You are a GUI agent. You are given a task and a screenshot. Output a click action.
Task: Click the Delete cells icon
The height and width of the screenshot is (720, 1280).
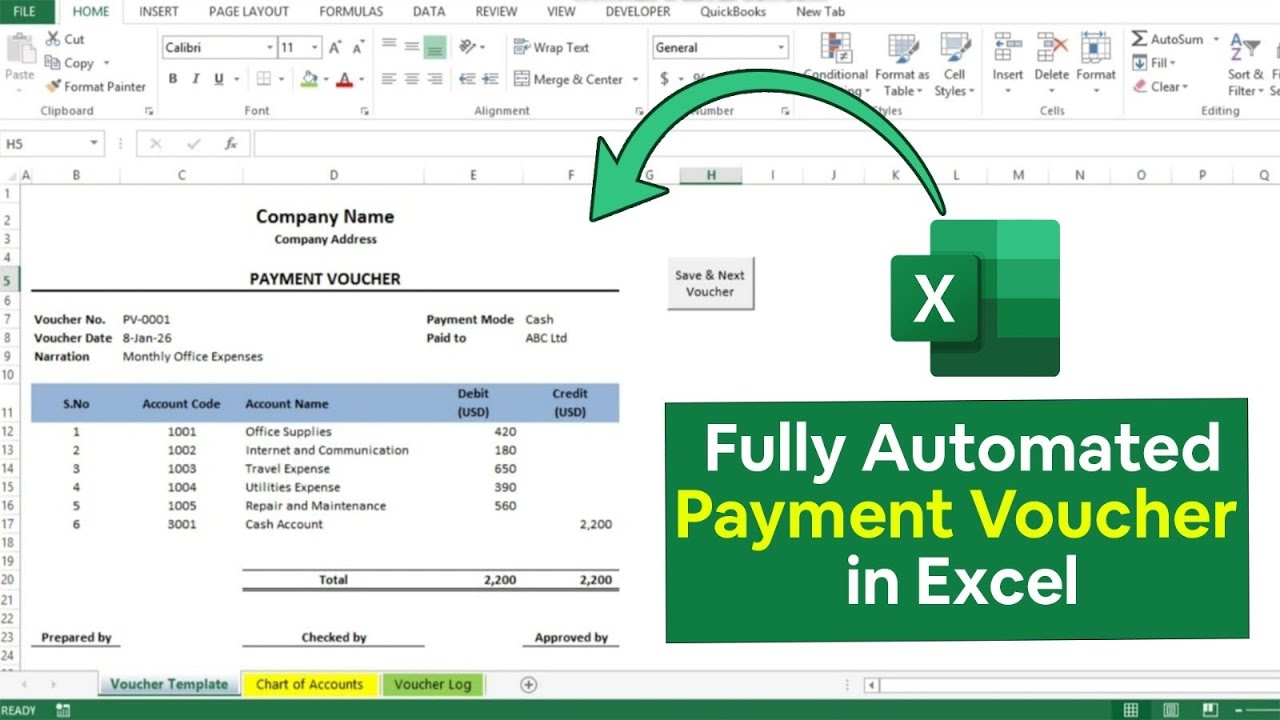pyautogui.click(x=1052, y=48)
